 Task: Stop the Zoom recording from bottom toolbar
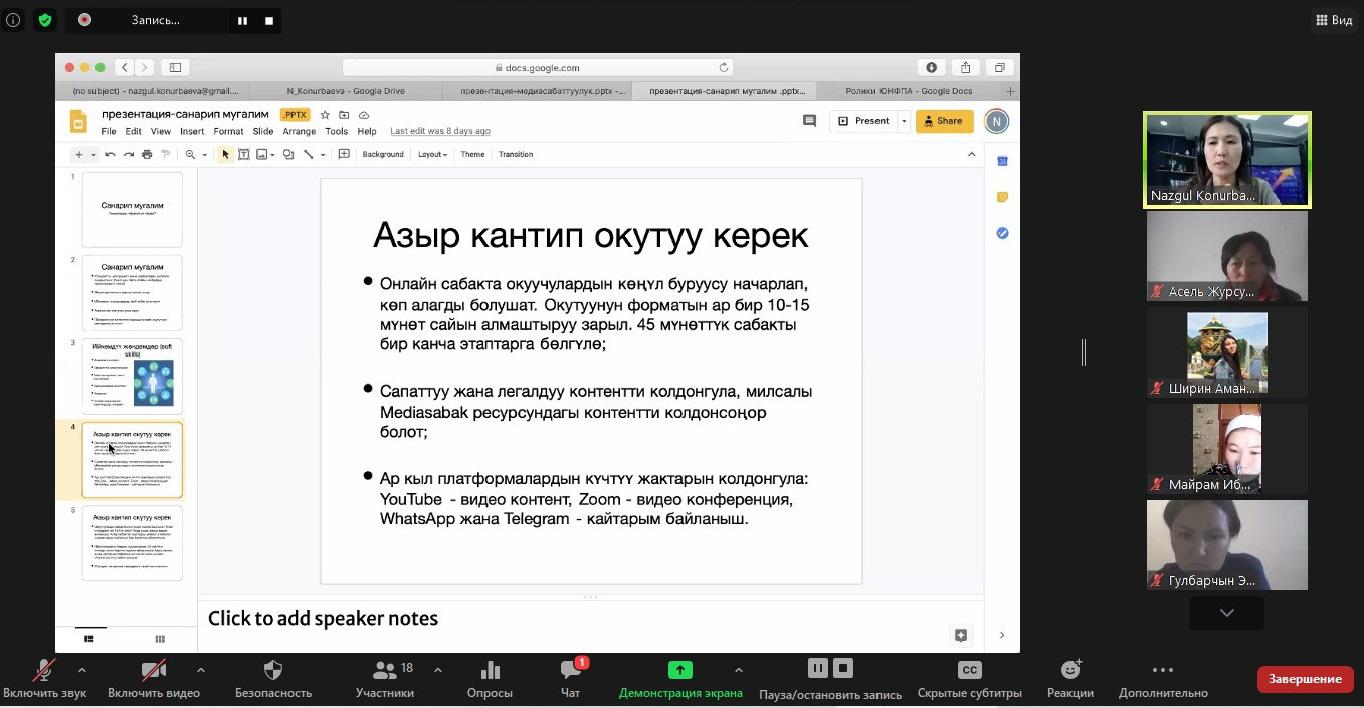(x=843, y=668)
